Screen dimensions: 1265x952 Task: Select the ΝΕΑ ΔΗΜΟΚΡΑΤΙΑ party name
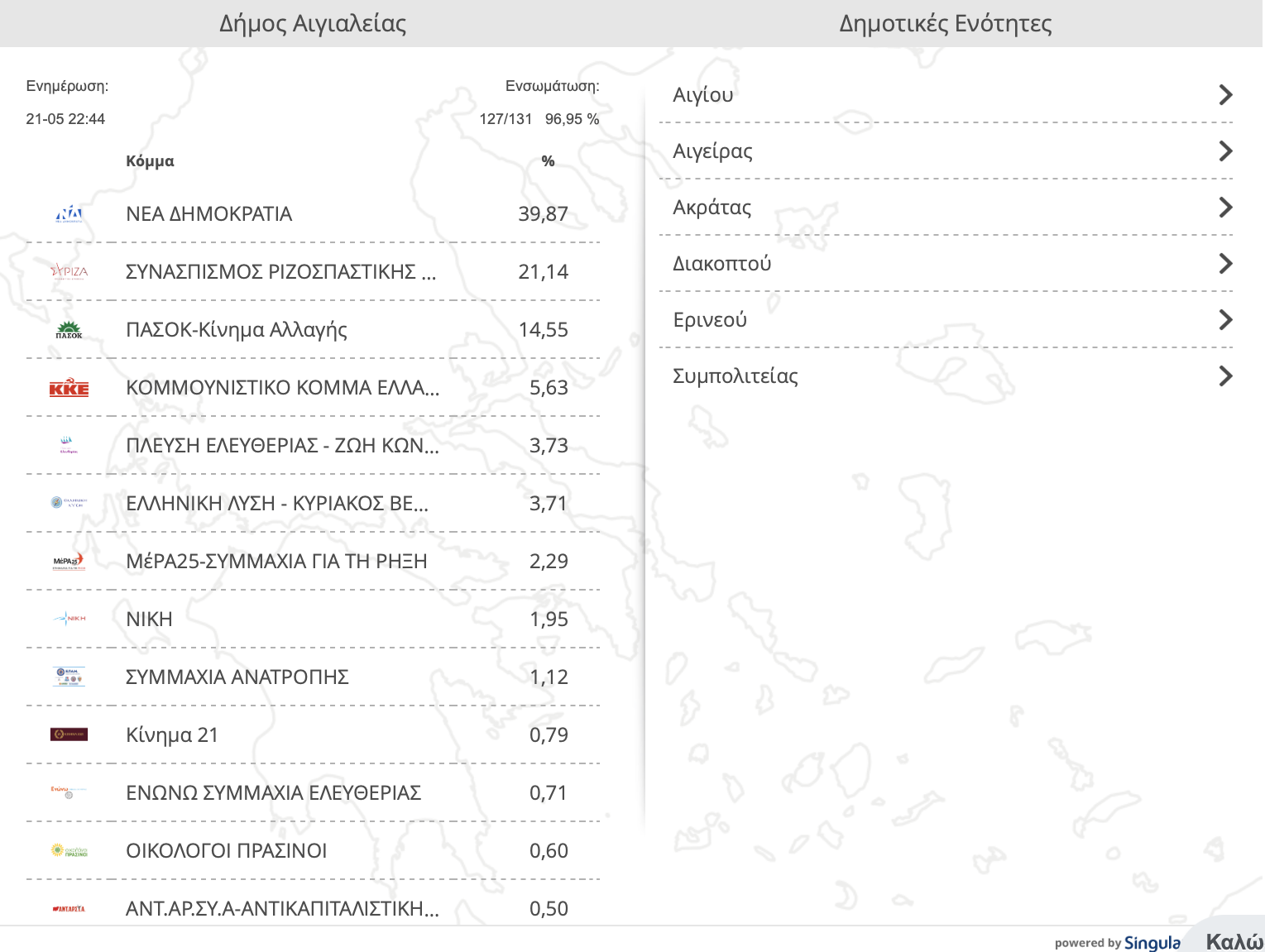click(209, 214)
